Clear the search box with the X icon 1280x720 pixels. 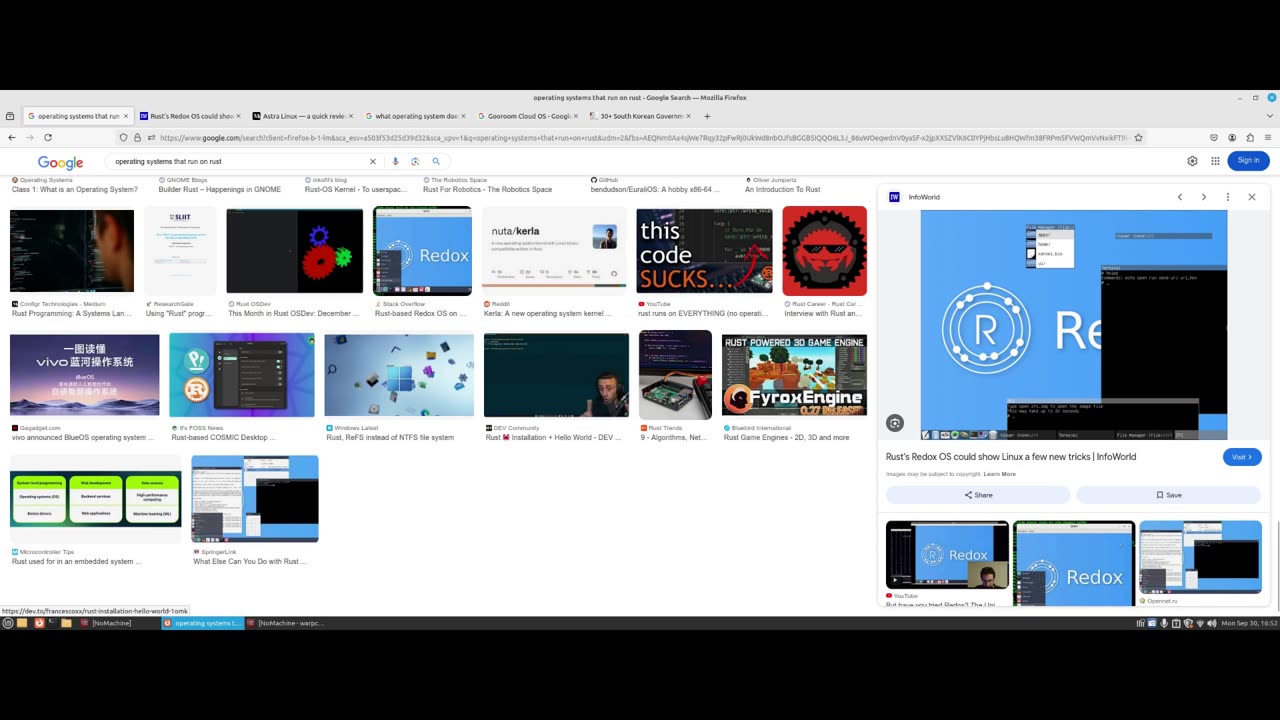[373, 161]
